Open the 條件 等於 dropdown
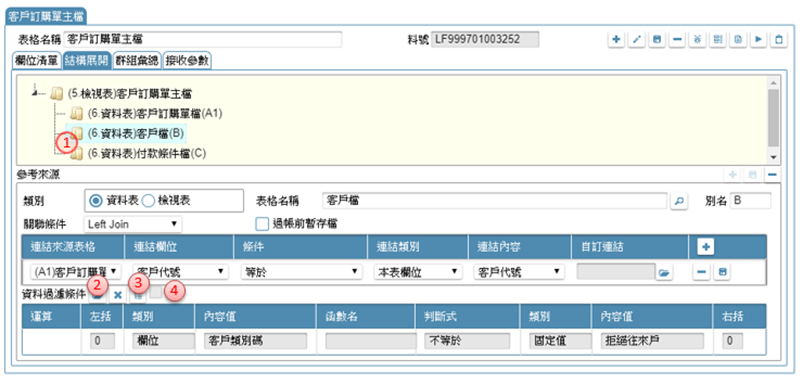803x384 pixels. click(301, 271)
